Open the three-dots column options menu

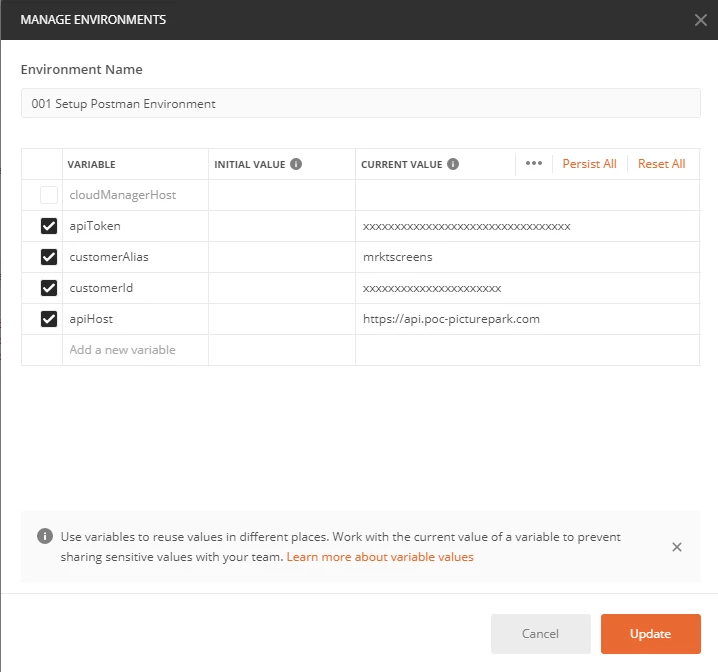pyautogui.click(x=534, y=163)
